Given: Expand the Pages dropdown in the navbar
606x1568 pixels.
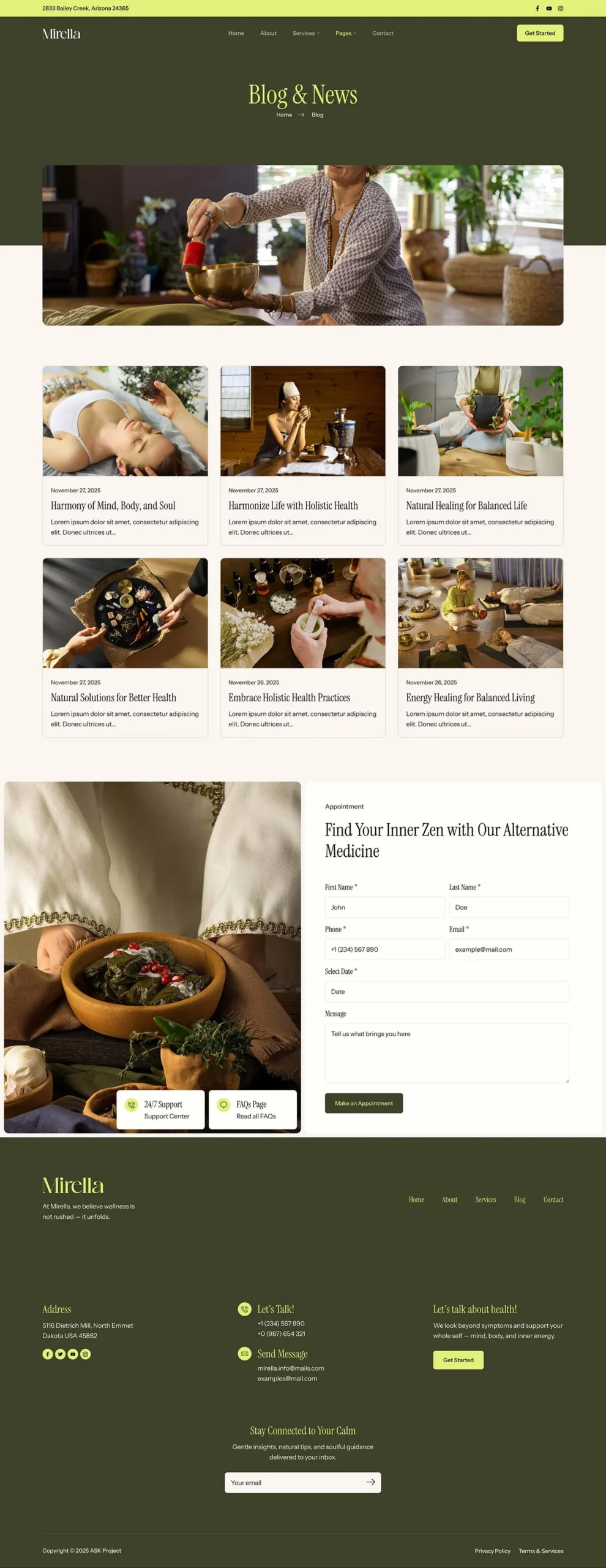Looking at the screenshot, I should click(x=346, y=33).
